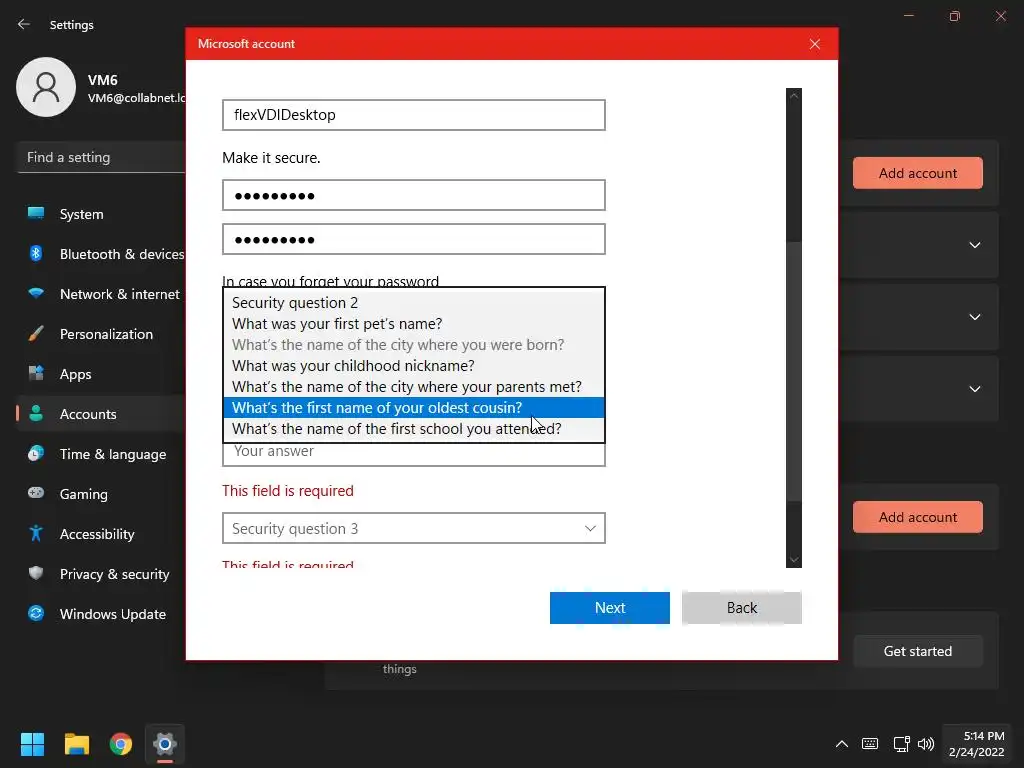Open the volume speaker tray icon
The width and height of the screenshot is (1024, 768).
point(926,744)
